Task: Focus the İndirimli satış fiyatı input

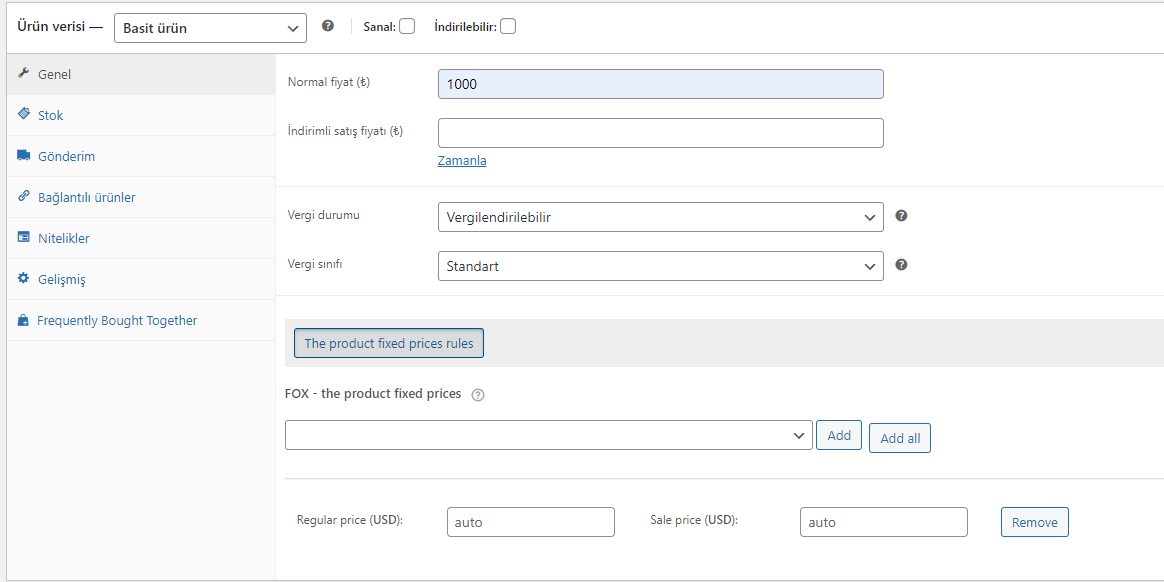Action: [x=661, y=133]
